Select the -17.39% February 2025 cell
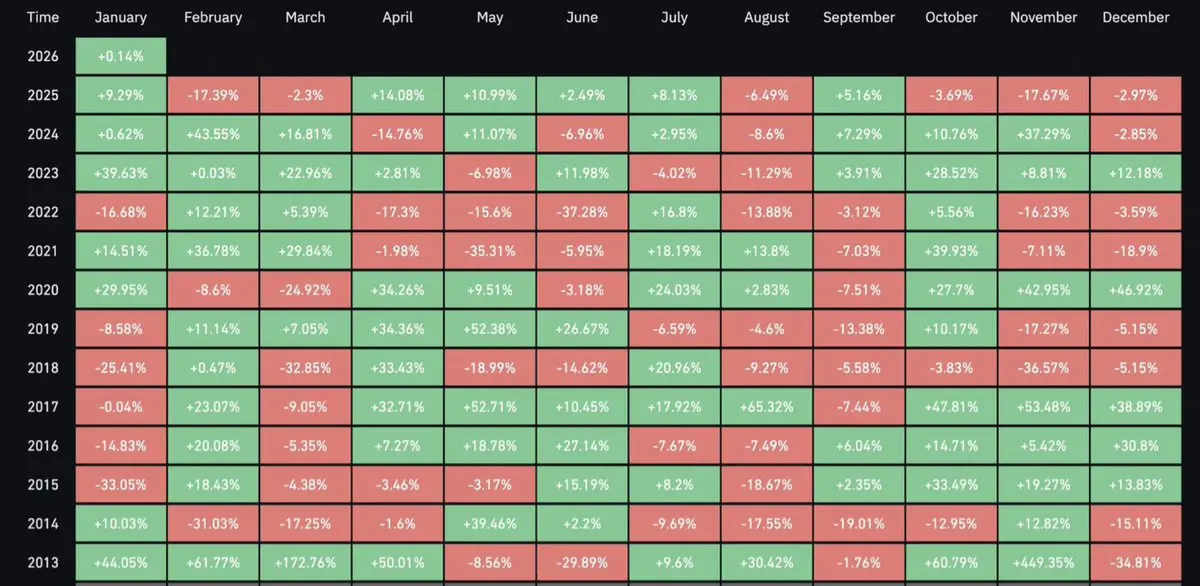Image resolution: width=1200 pixels, height=586 pixels. click(x=212, y=95)
